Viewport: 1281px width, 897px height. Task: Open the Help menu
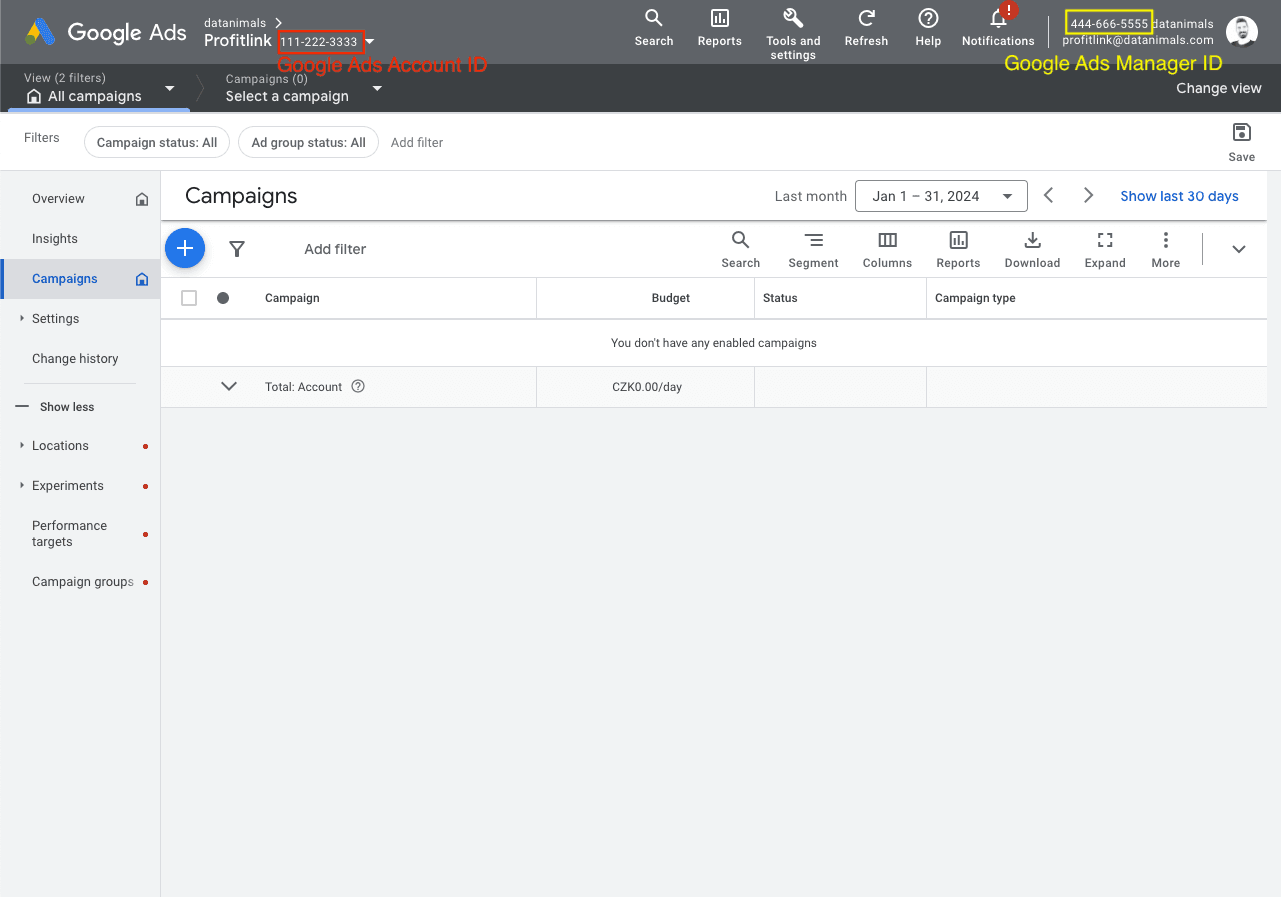(928, 27)
